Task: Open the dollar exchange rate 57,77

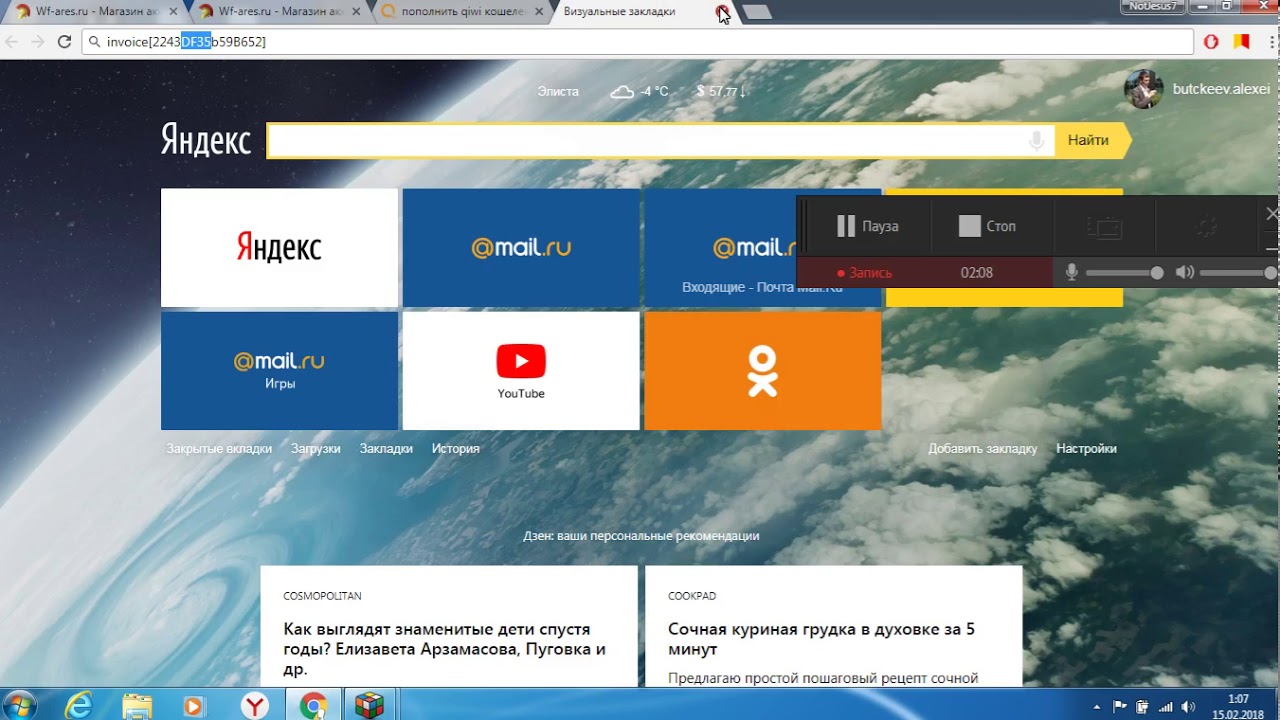Action: click(x=722, y=91)
